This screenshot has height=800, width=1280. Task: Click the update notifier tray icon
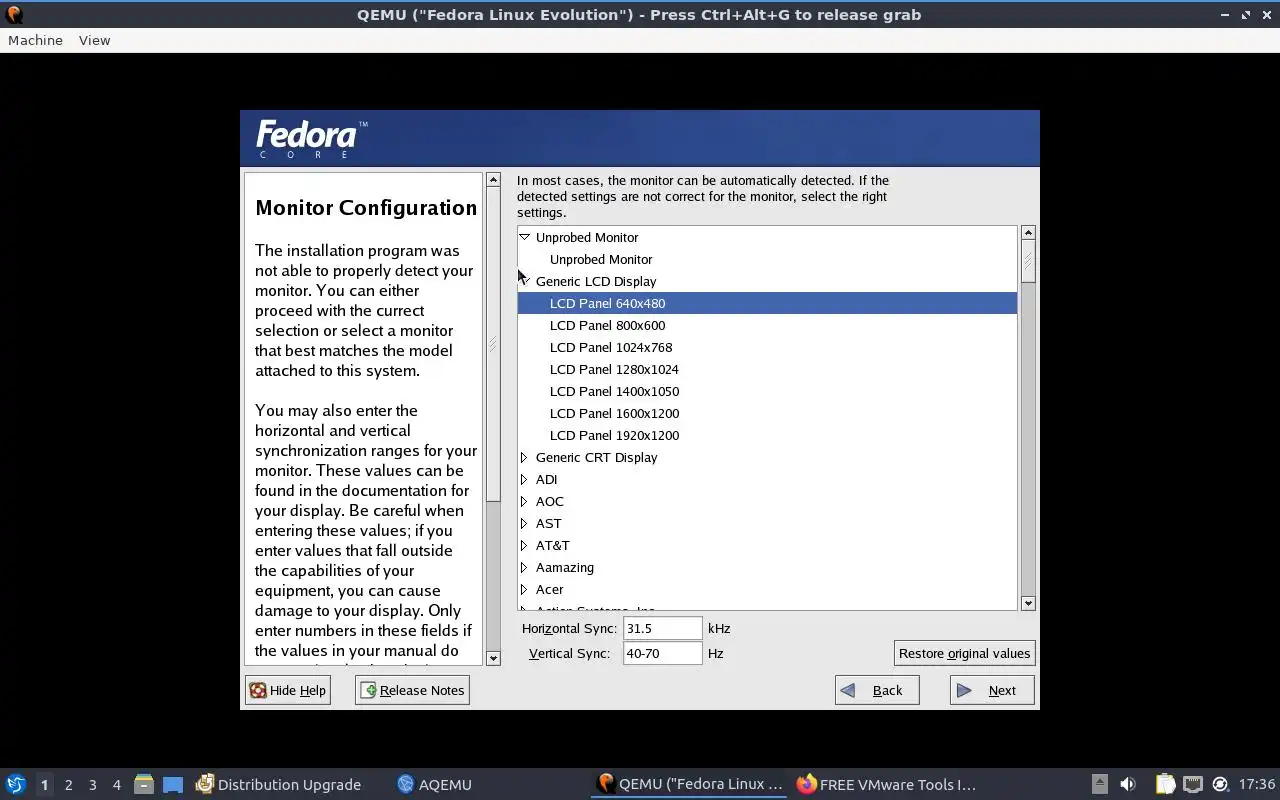pos(1220,784)
